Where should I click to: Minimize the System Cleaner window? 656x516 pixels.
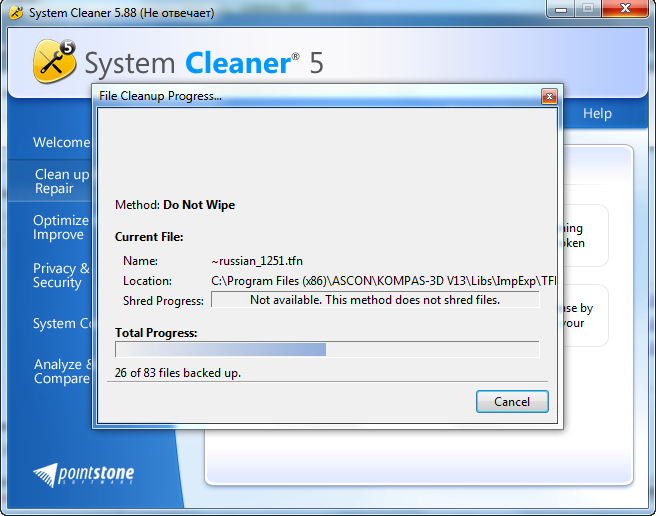point(561,9)
